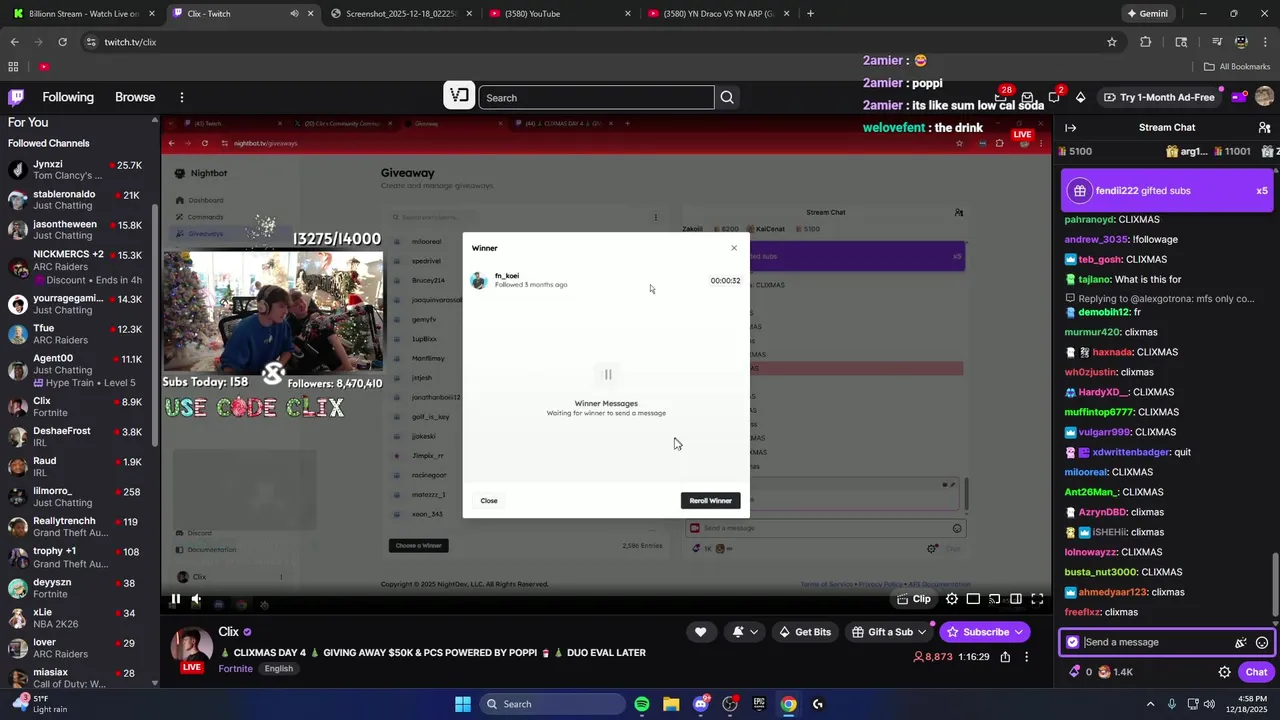Create a Clip of the stream
Image resolution: width=1280 pixels, height=720 pixels.
point(914,599)
